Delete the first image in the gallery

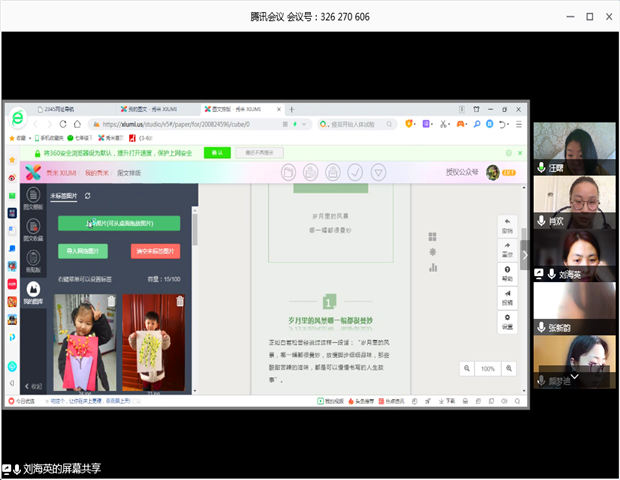pyautogui.click(x=111, y=301)
